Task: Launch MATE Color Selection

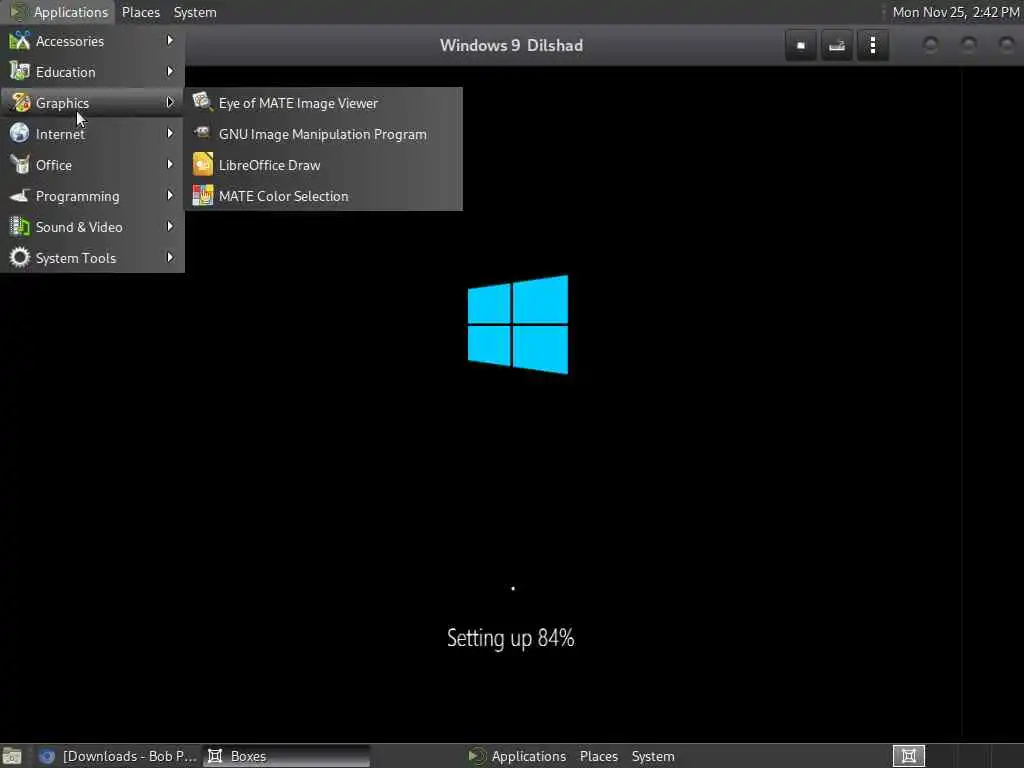Action: tap(324, 196)
